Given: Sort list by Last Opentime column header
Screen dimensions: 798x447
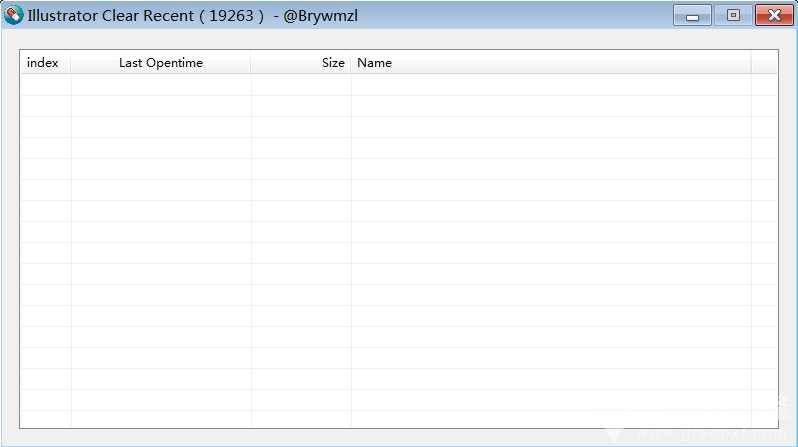Looking at the screenshot, I should 160,63.
